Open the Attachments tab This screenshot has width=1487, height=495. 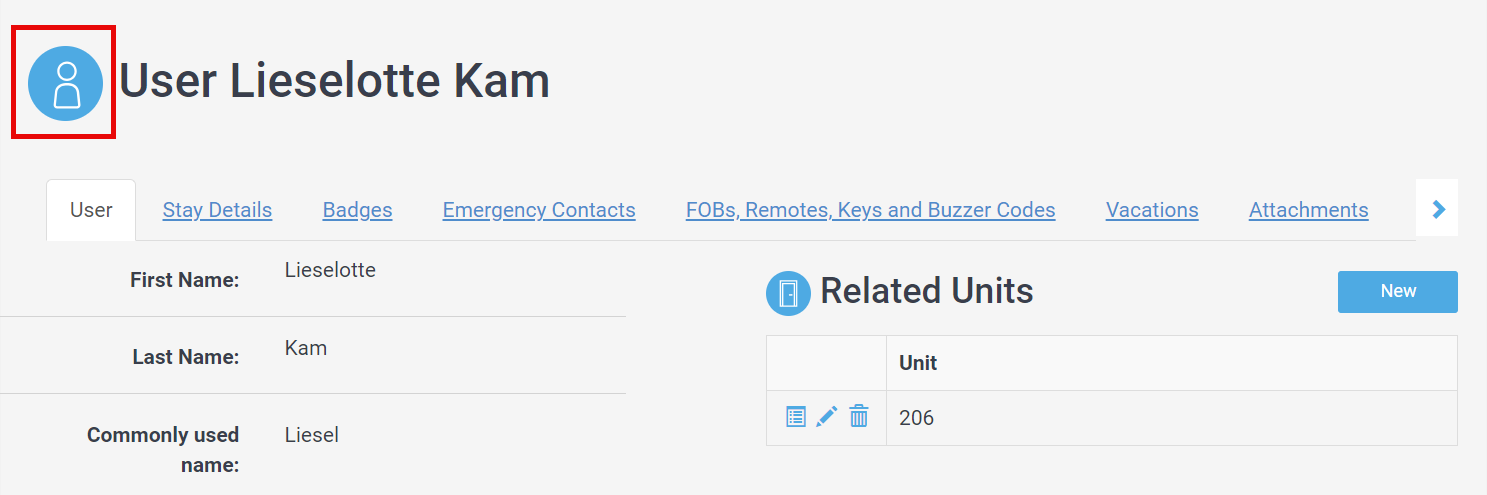point(1308,210)
